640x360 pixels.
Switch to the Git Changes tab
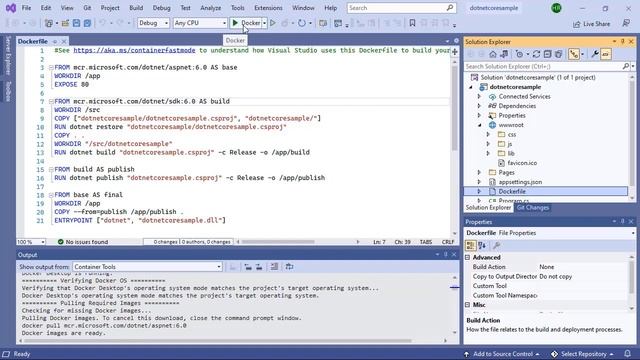[x=532, y=208]
